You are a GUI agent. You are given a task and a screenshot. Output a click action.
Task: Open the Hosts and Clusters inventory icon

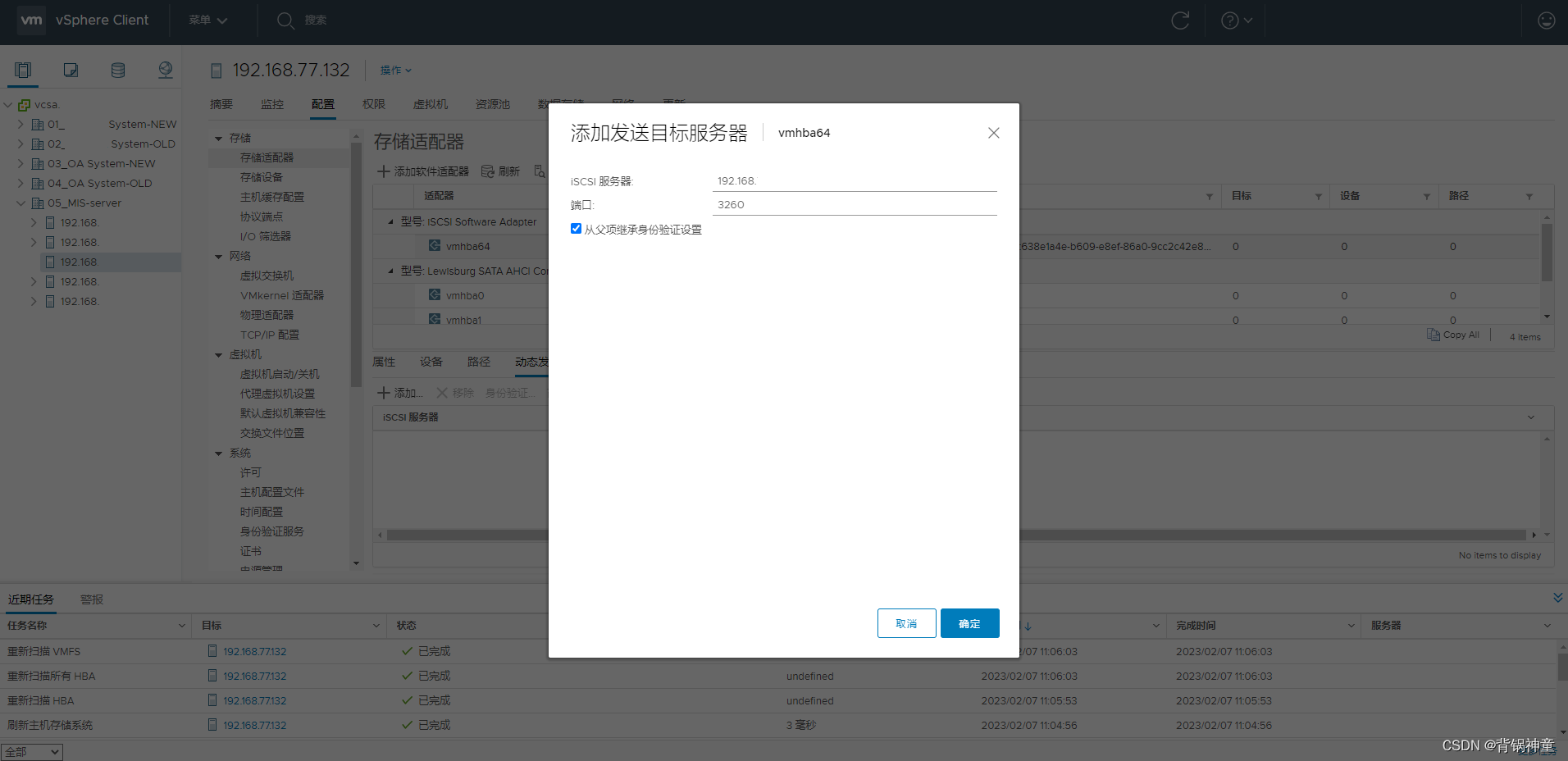(22, 70)
